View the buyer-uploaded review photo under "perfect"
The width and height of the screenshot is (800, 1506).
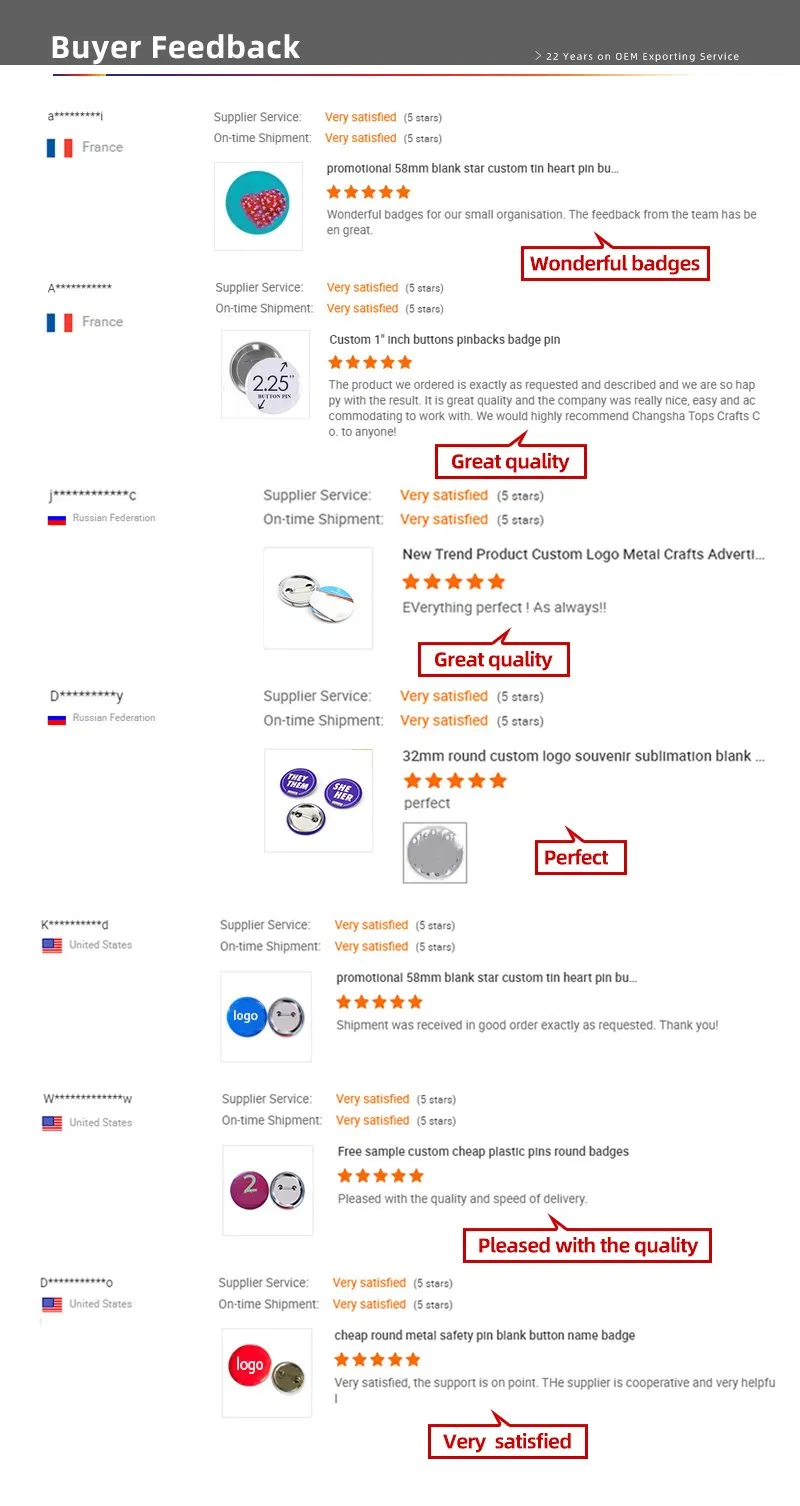(x=435, y=853)
